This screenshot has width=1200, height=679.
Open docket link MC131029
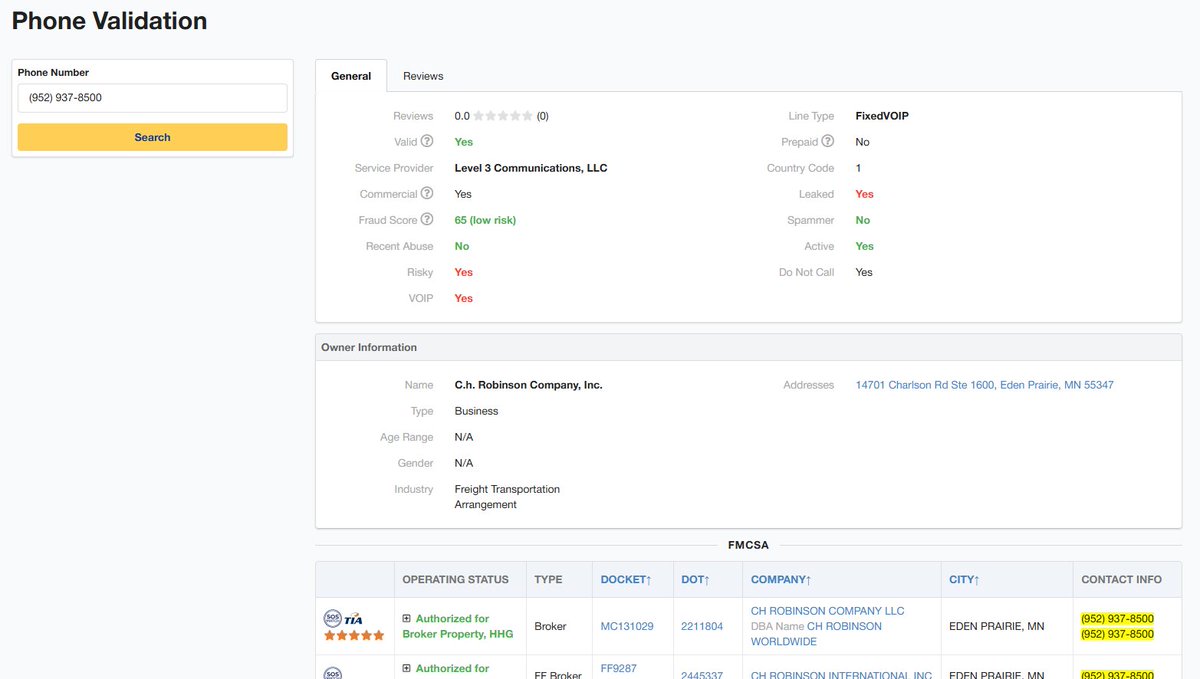627,626
